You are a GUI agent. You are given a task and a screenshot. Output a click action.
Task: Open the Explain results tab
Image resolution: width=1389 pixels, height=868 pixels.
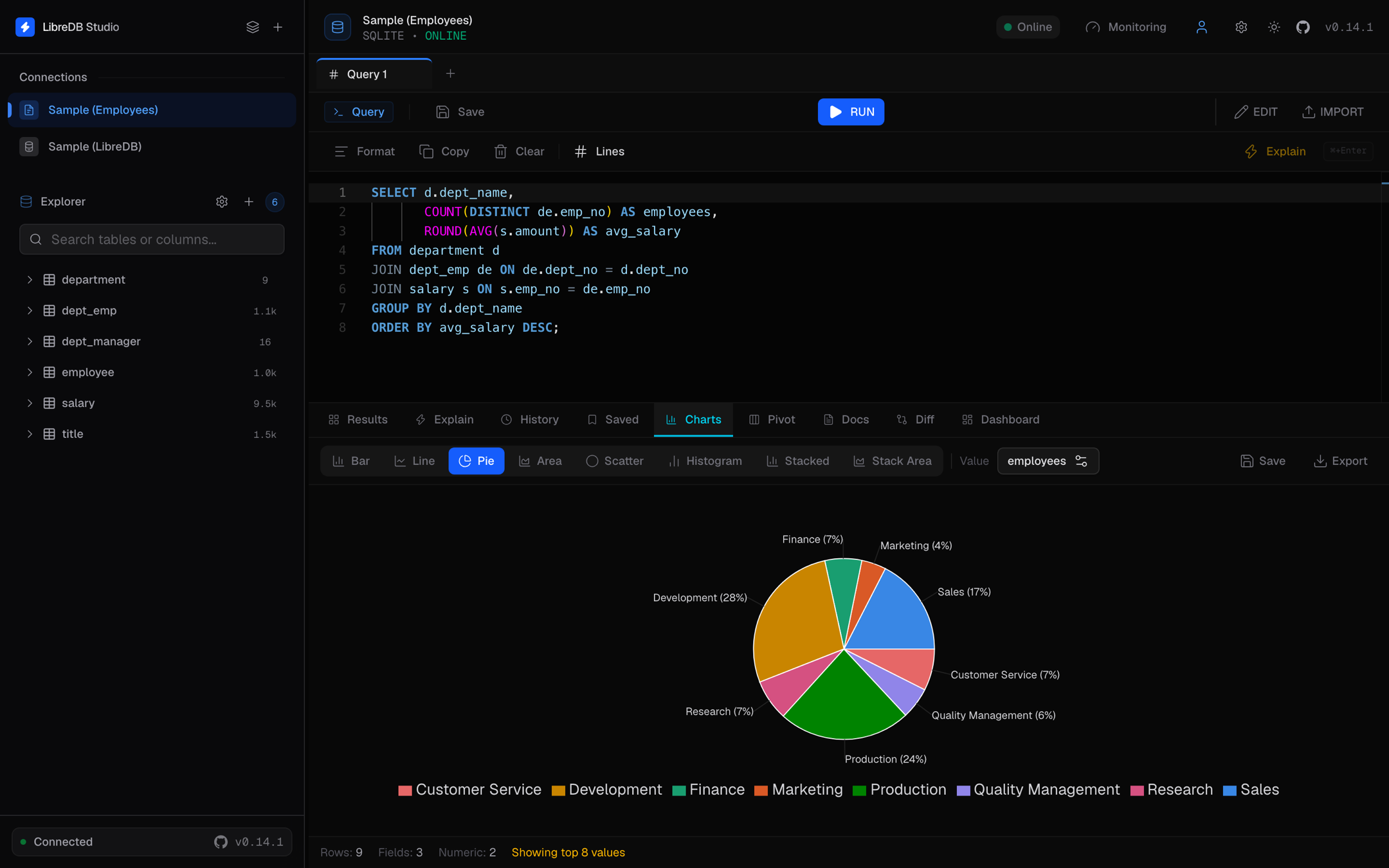pos(444,420)
